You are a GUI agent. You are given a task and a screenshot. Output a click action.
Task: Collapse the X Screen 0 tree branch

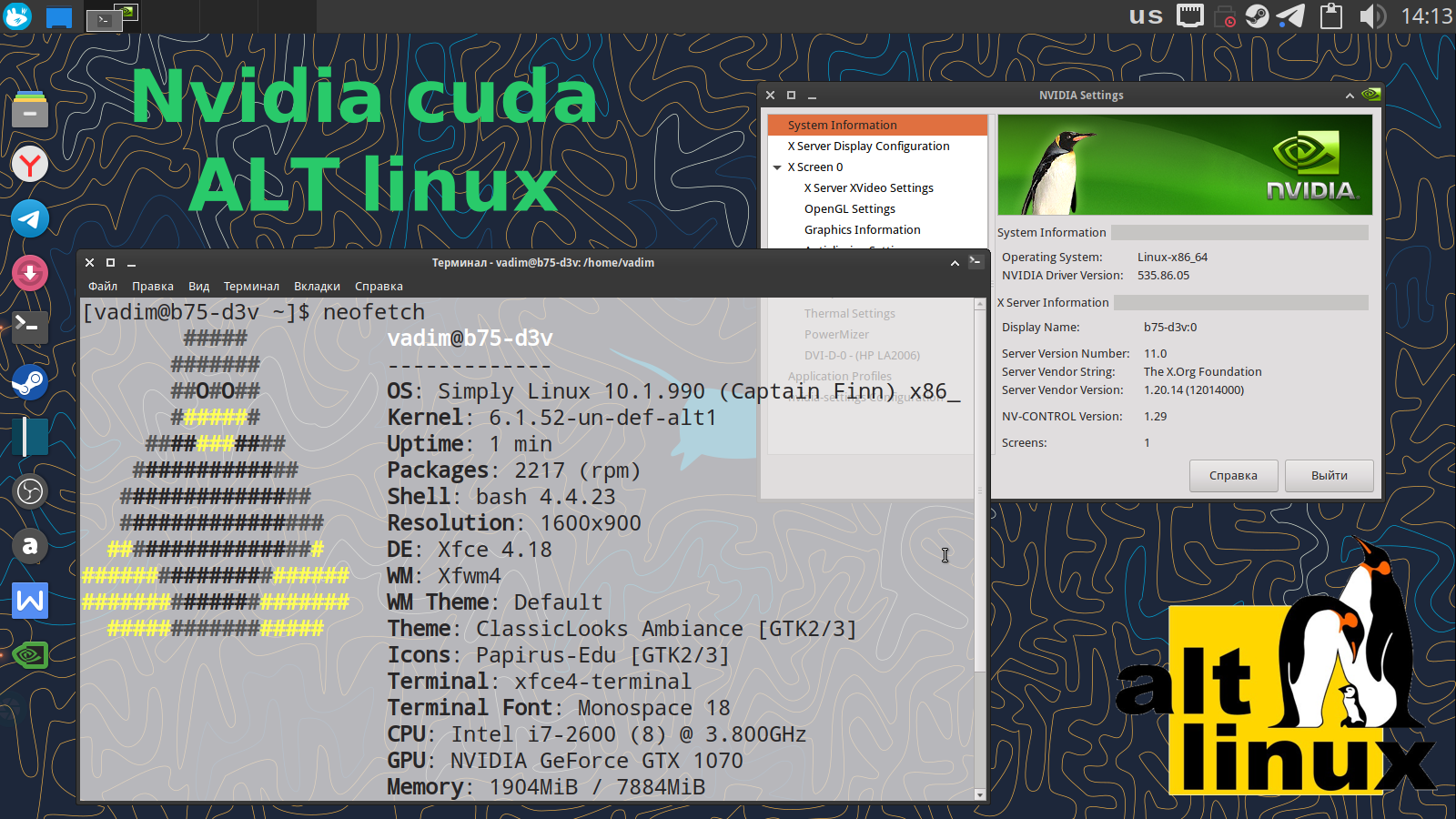[778, 167]
